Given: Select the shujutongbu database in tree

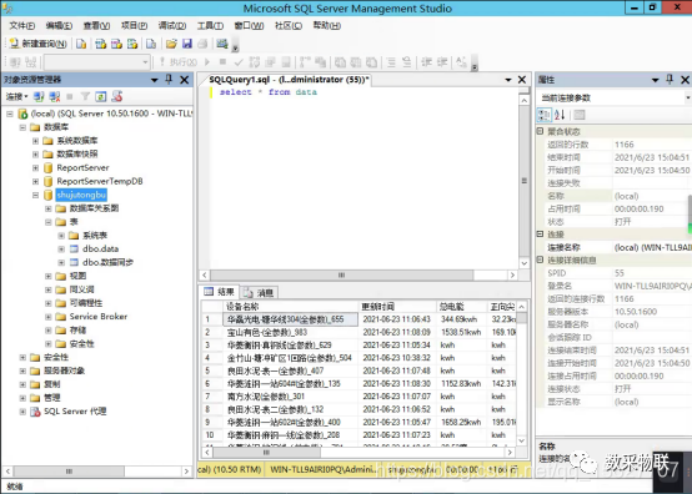Looking at the screenshot, I should 81,195.
